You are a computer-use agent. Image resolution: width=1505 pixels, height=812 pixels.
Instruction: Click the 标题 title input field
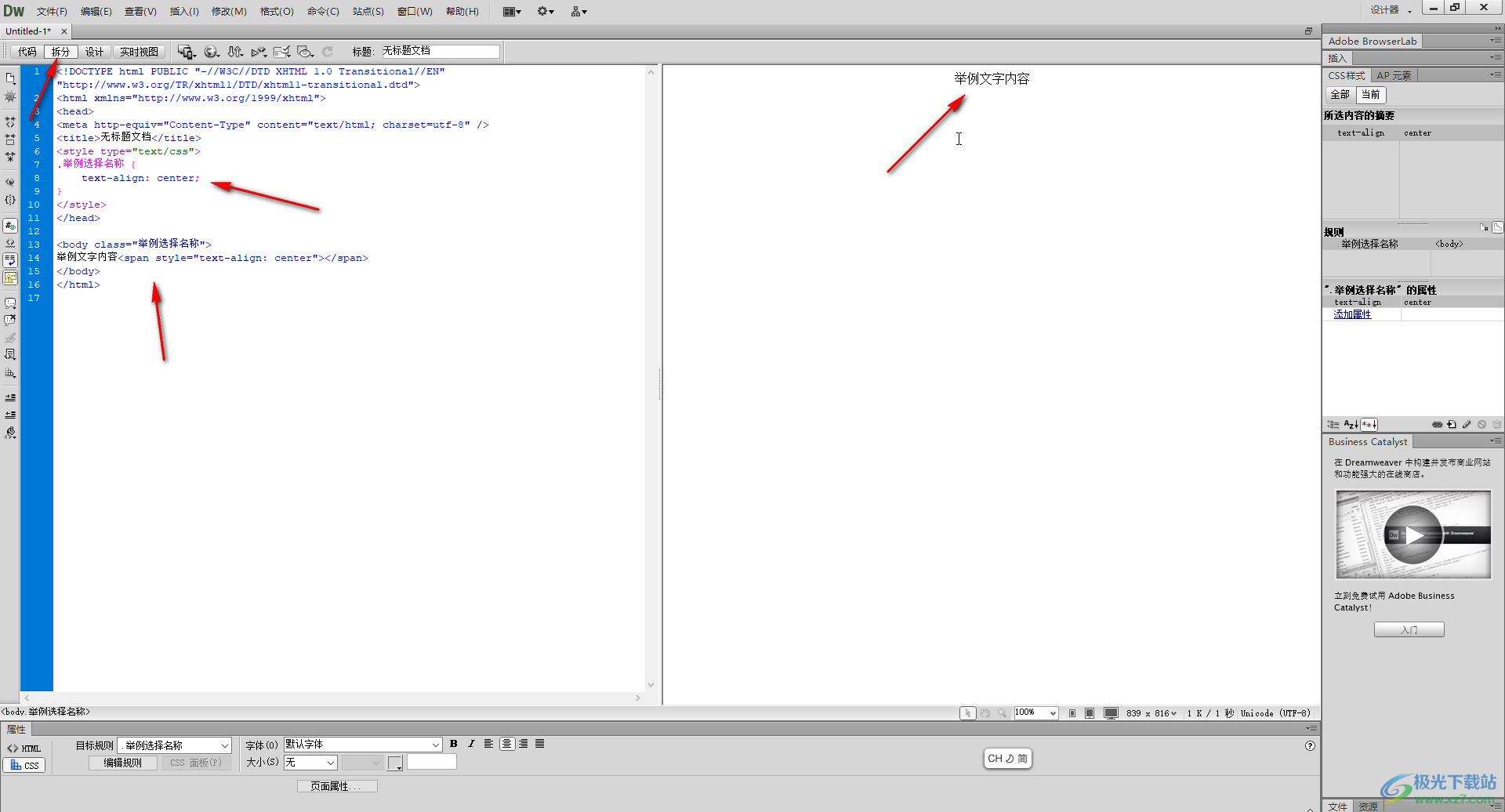[441, 51]
